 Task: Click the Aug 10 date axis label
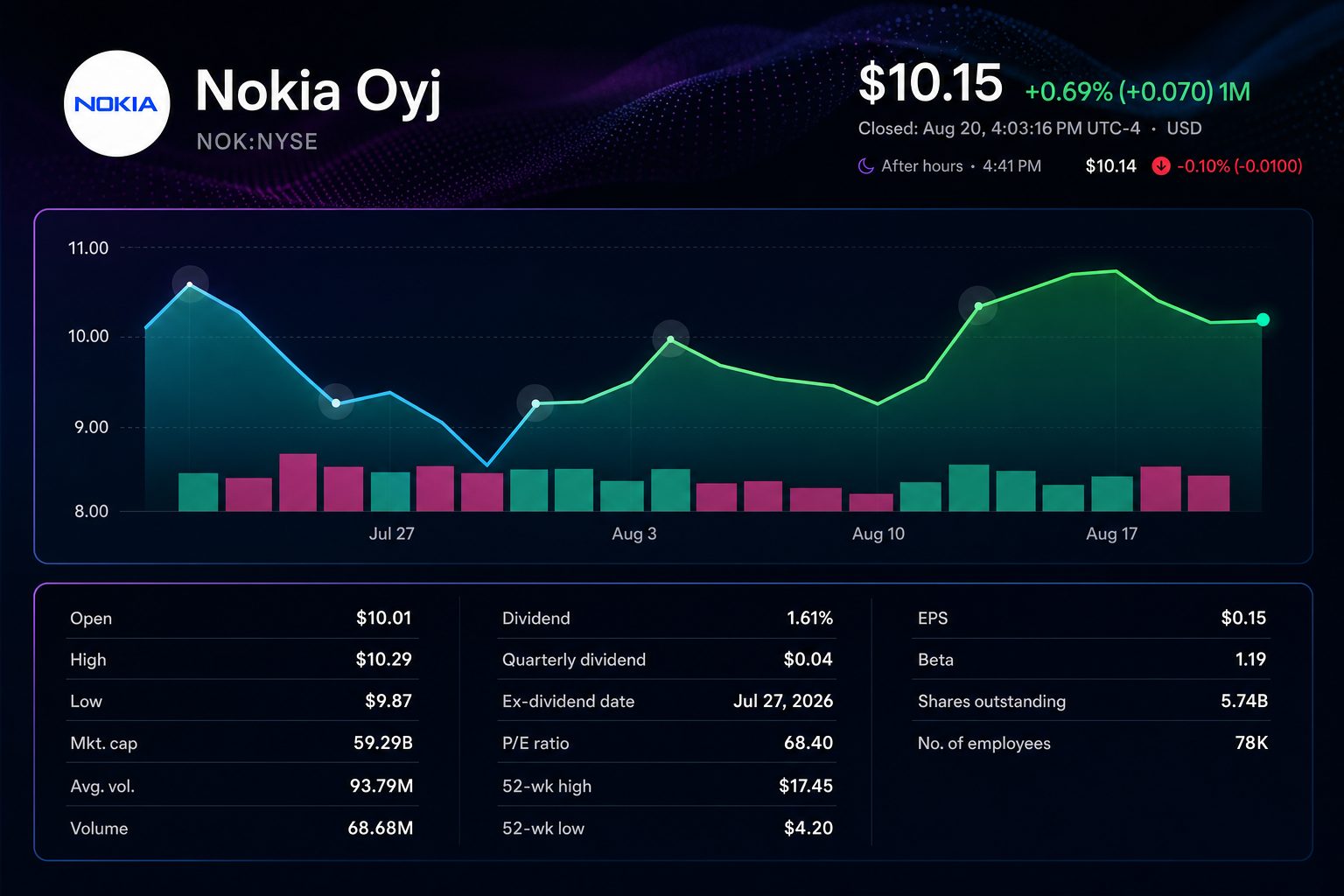tap(878, 534)
